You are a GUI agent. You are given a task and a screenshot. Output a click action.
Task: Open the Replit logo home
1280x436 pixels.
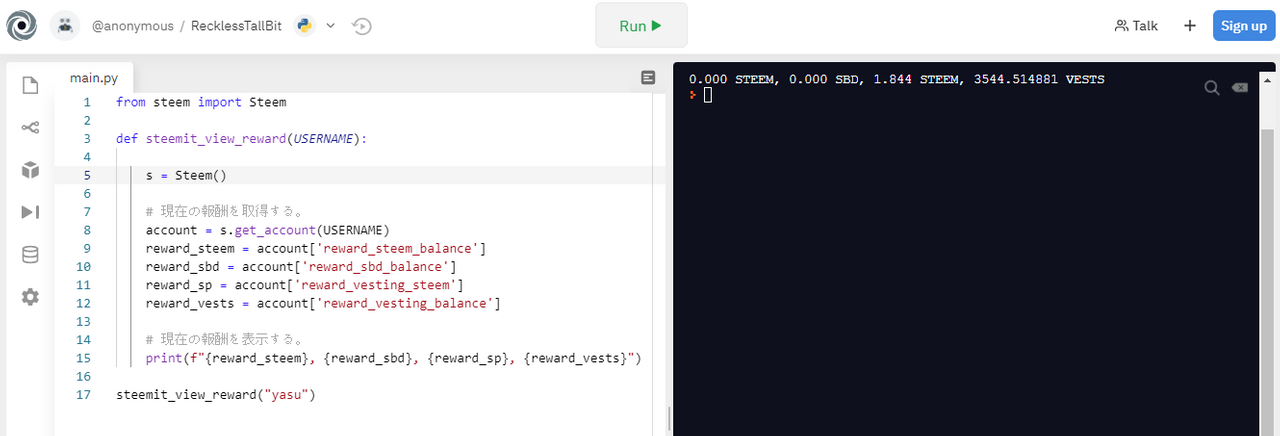pyautogui.click(x=21, y=26)
